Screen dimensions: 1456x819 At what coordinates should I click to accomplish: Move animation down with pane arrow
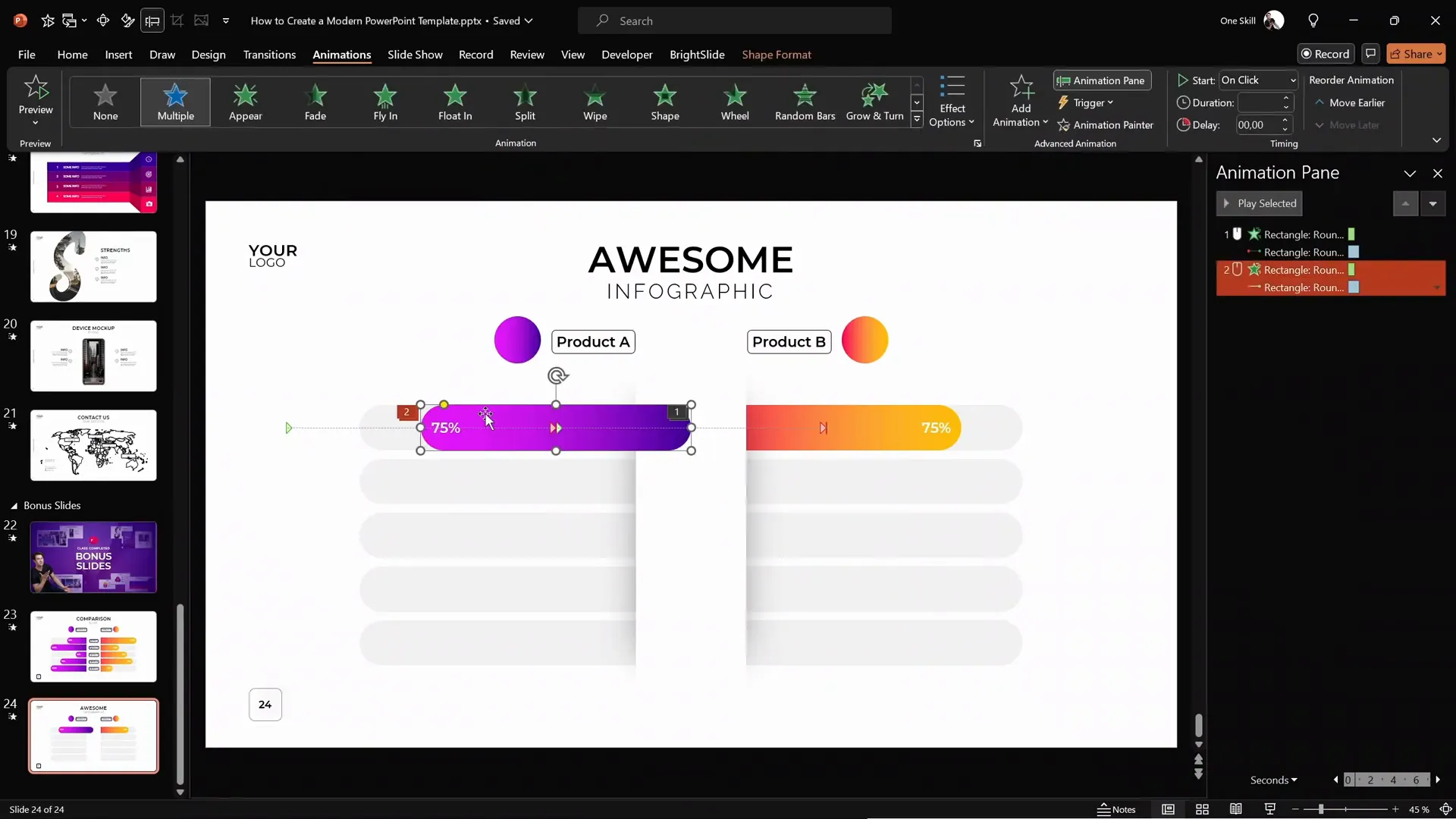1432,204
